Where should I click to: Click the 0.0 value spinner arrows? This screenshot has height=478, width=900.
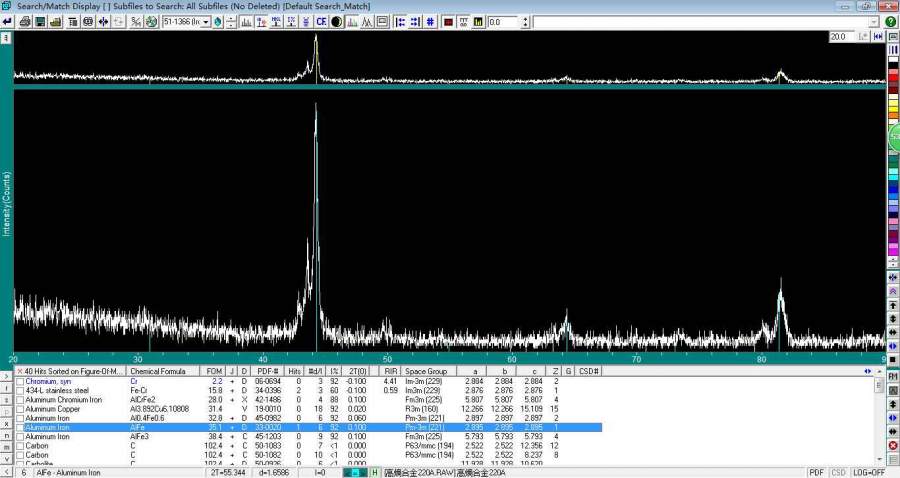[x=523, y=22]
